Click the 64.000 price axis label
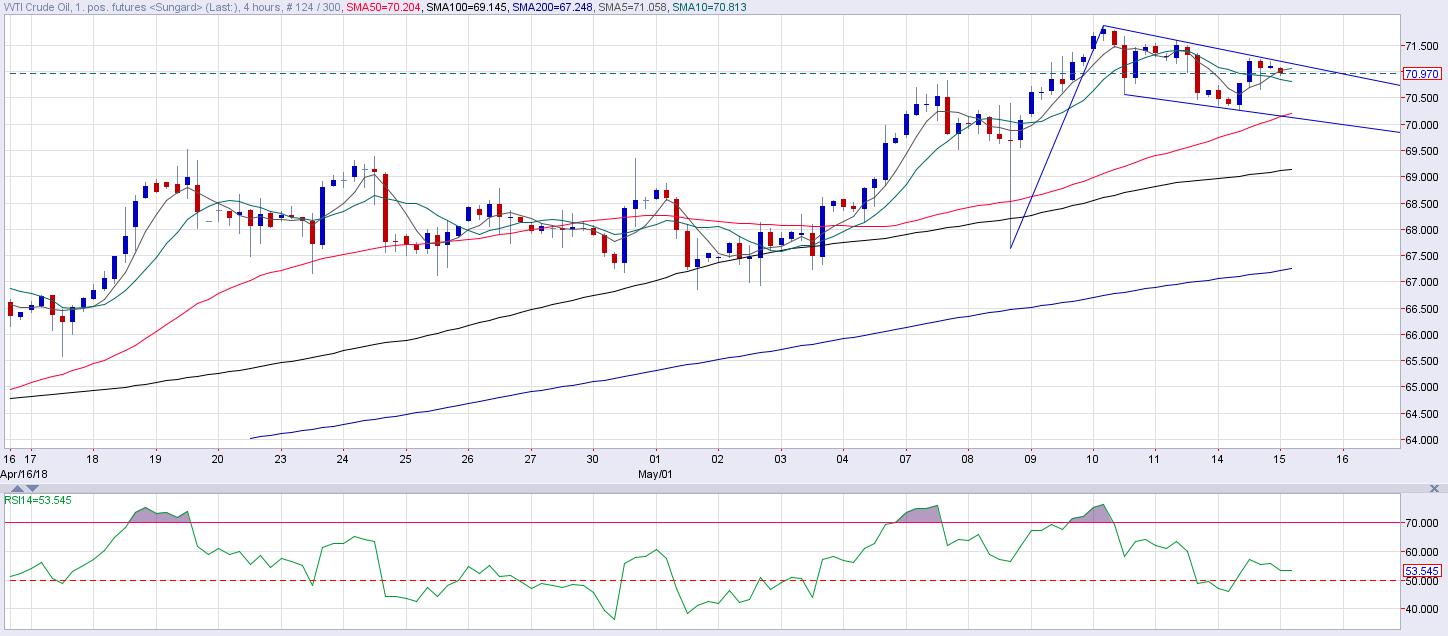 point(1424,440)
